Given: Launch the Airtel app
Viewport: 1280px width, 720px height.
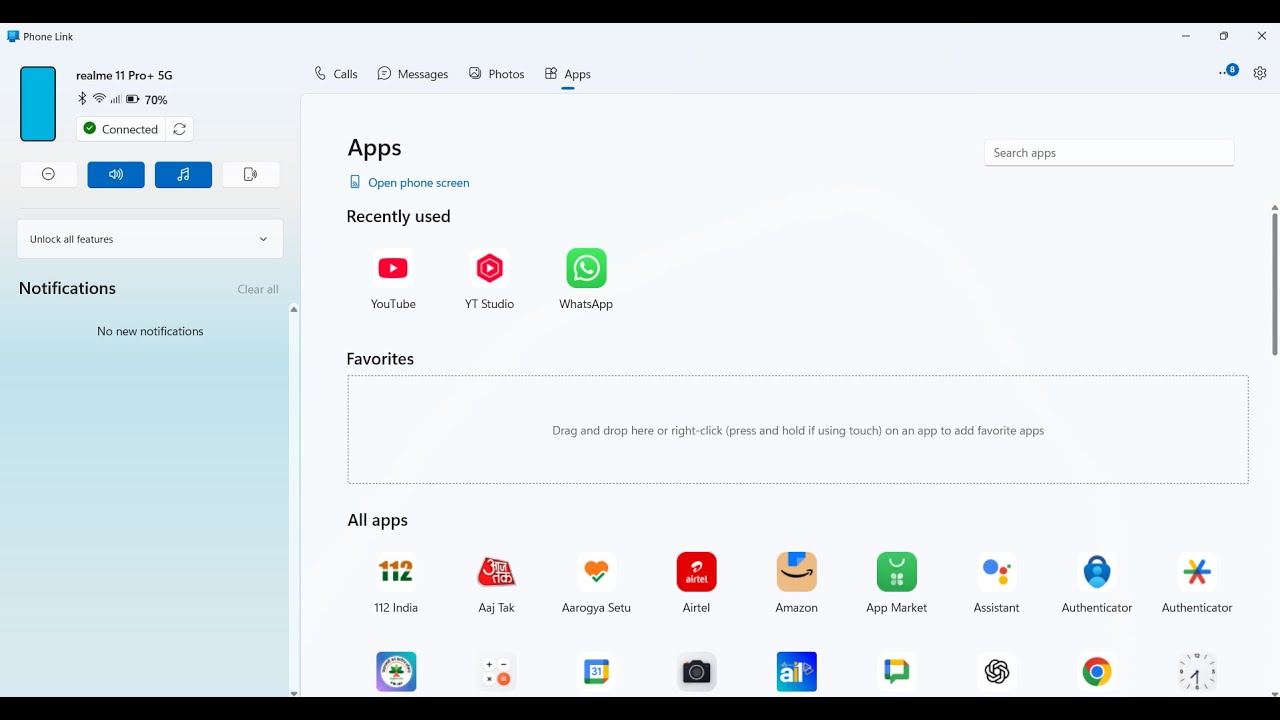Looking at the screenshot, I should [x=696, y=583].
